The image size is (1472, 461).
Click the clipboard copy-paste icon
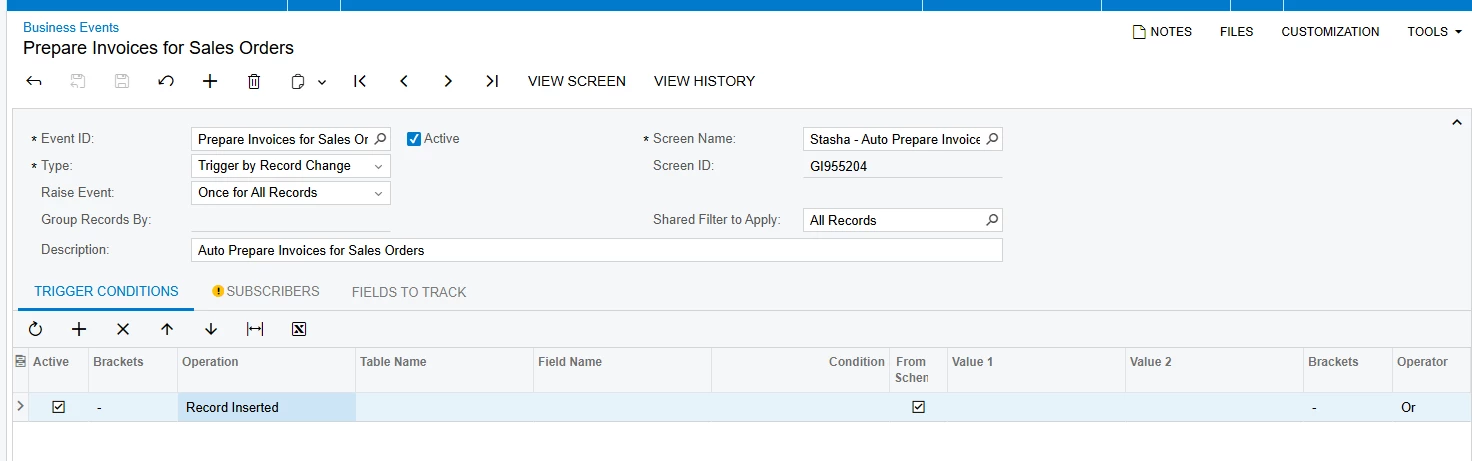pyautogui.click(x=297, y=82)
